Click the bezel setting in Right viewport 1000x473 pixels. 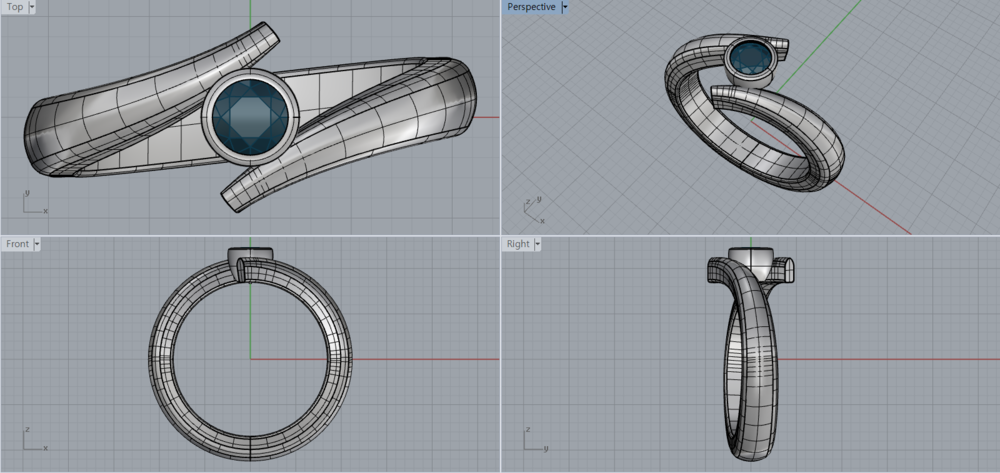tap(750, 254)
